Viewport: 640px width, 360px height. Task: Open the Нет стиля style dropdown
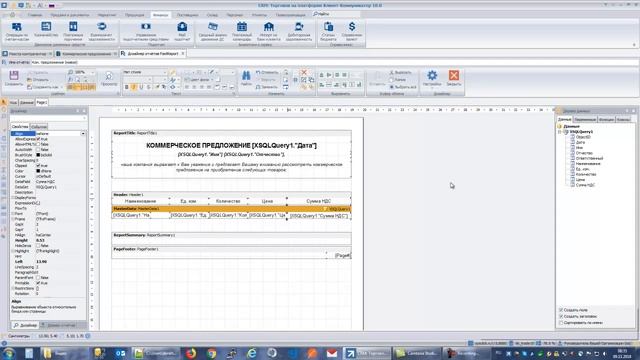(165, 72)
